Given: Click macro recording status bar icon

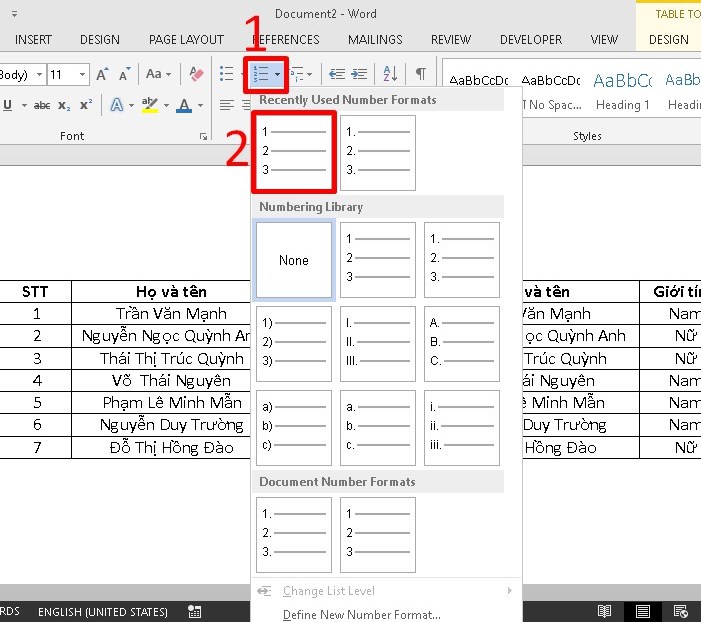Looking at the screenshot, I should 194,611.
